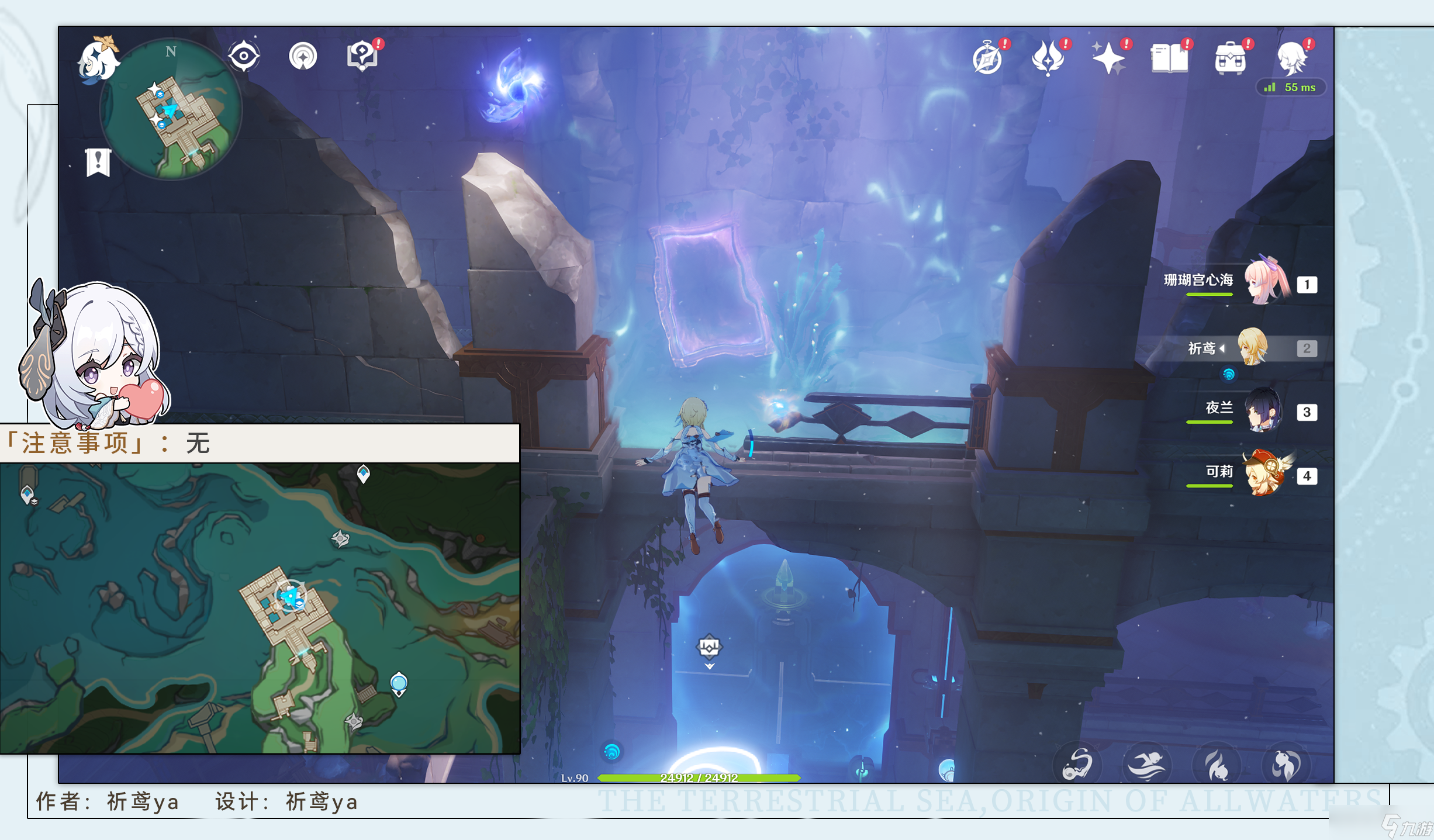Open the Paimon menu icon
This screenshot has width=1434, height=840.
99,60
